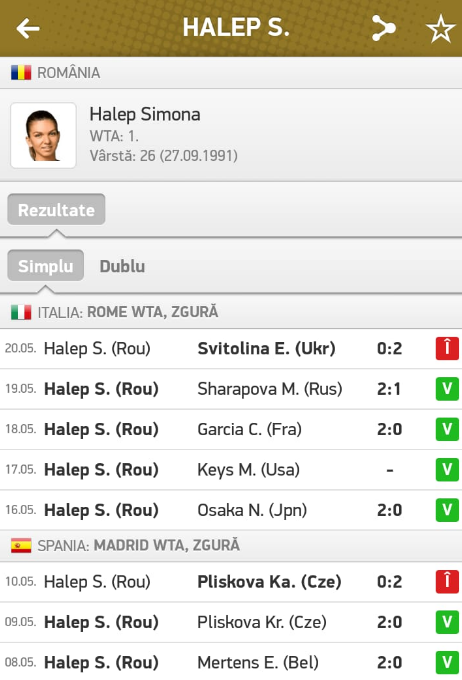Open the Italia Rome WTA tournament header

231,312
